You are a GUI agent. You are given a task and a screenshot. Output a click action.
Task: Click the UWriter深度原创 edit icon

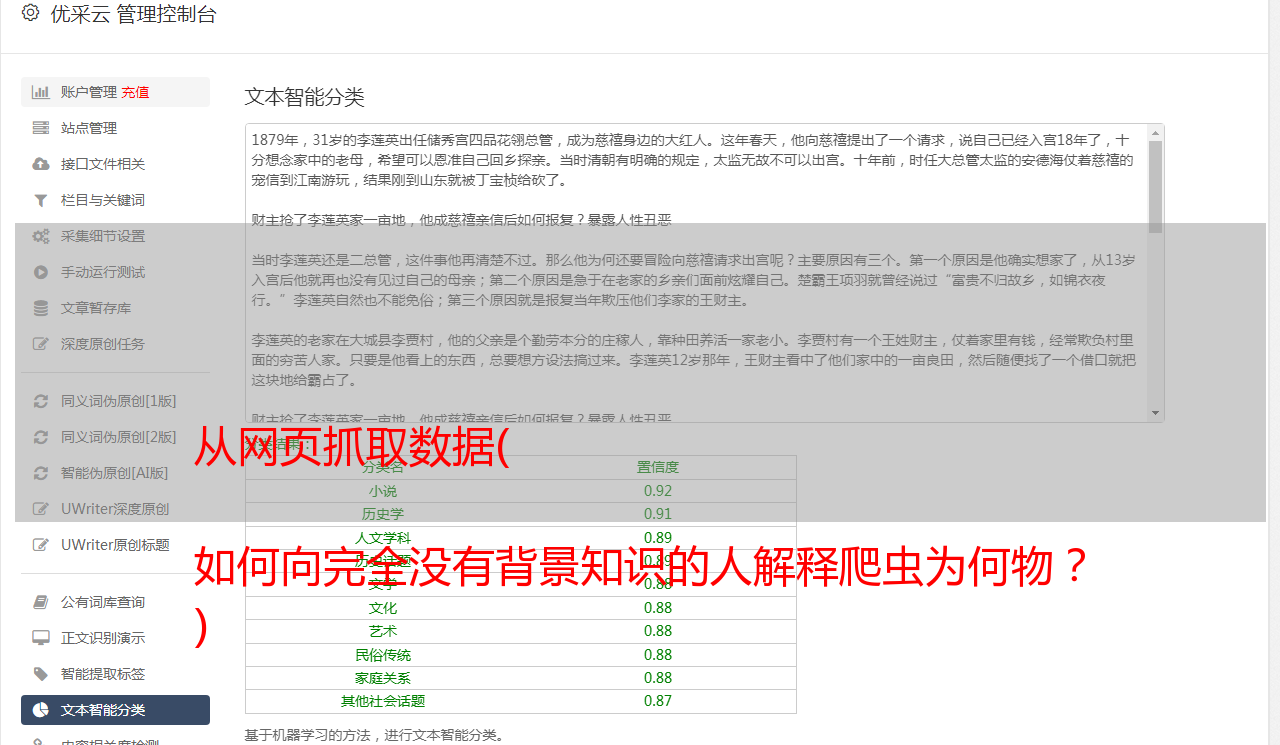click(41, 509)
